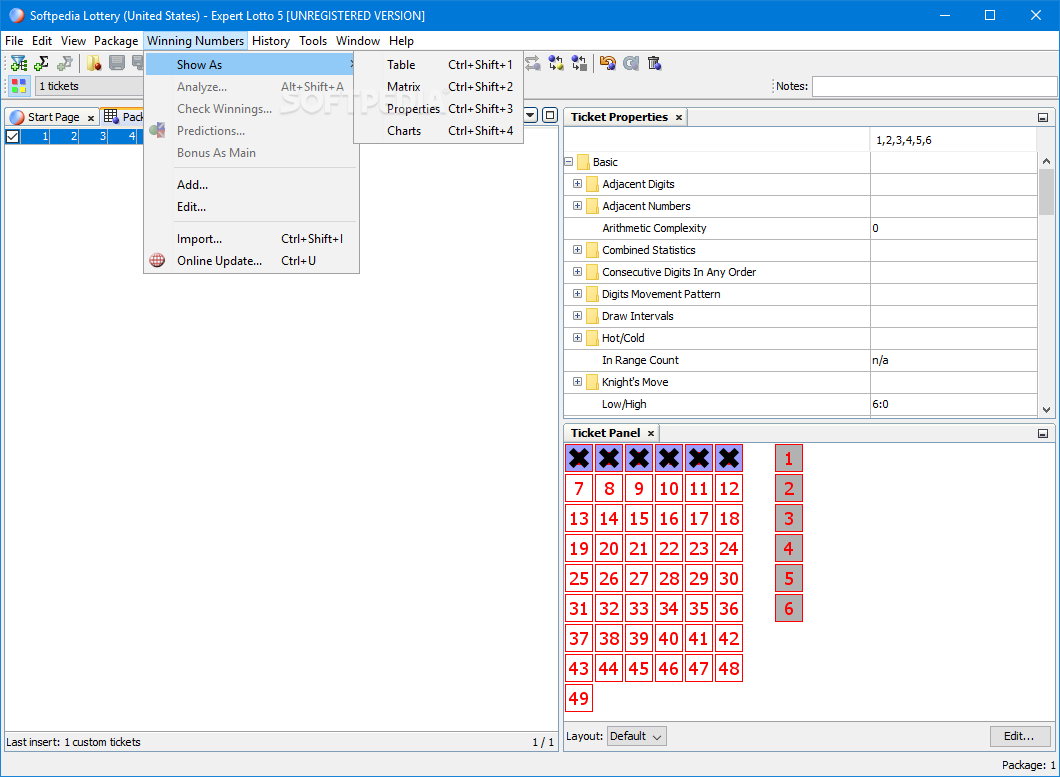Click the app logo in the title bar

16,15
